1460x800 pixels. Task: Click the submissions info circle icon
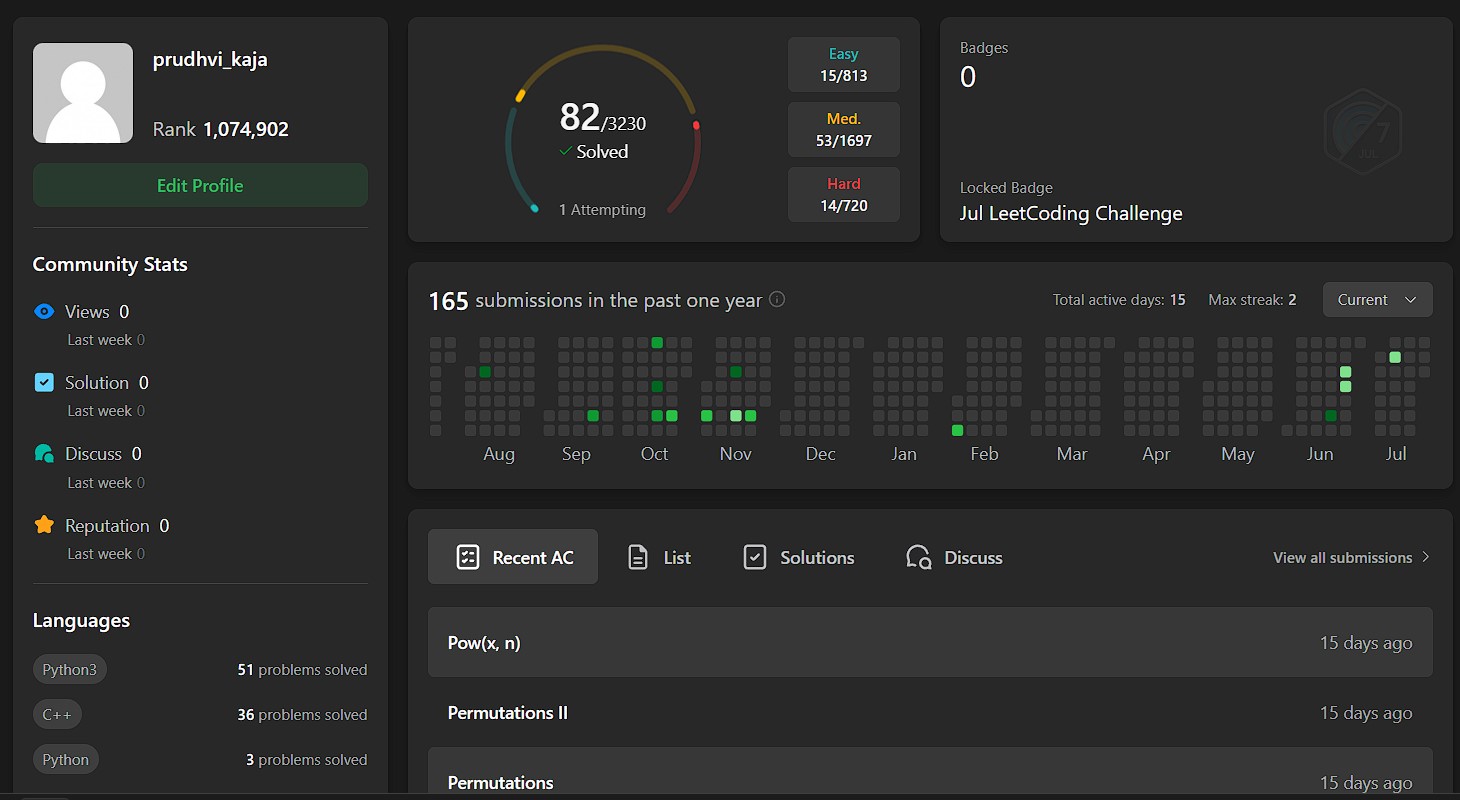click(777, 300)
